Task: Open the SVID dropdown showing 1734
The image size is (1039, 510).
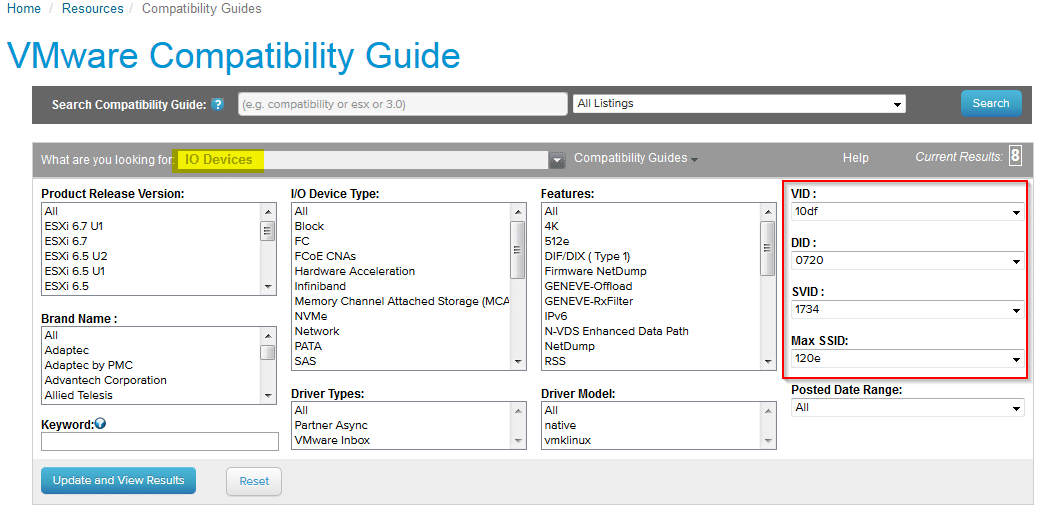Action: (908, 309)
